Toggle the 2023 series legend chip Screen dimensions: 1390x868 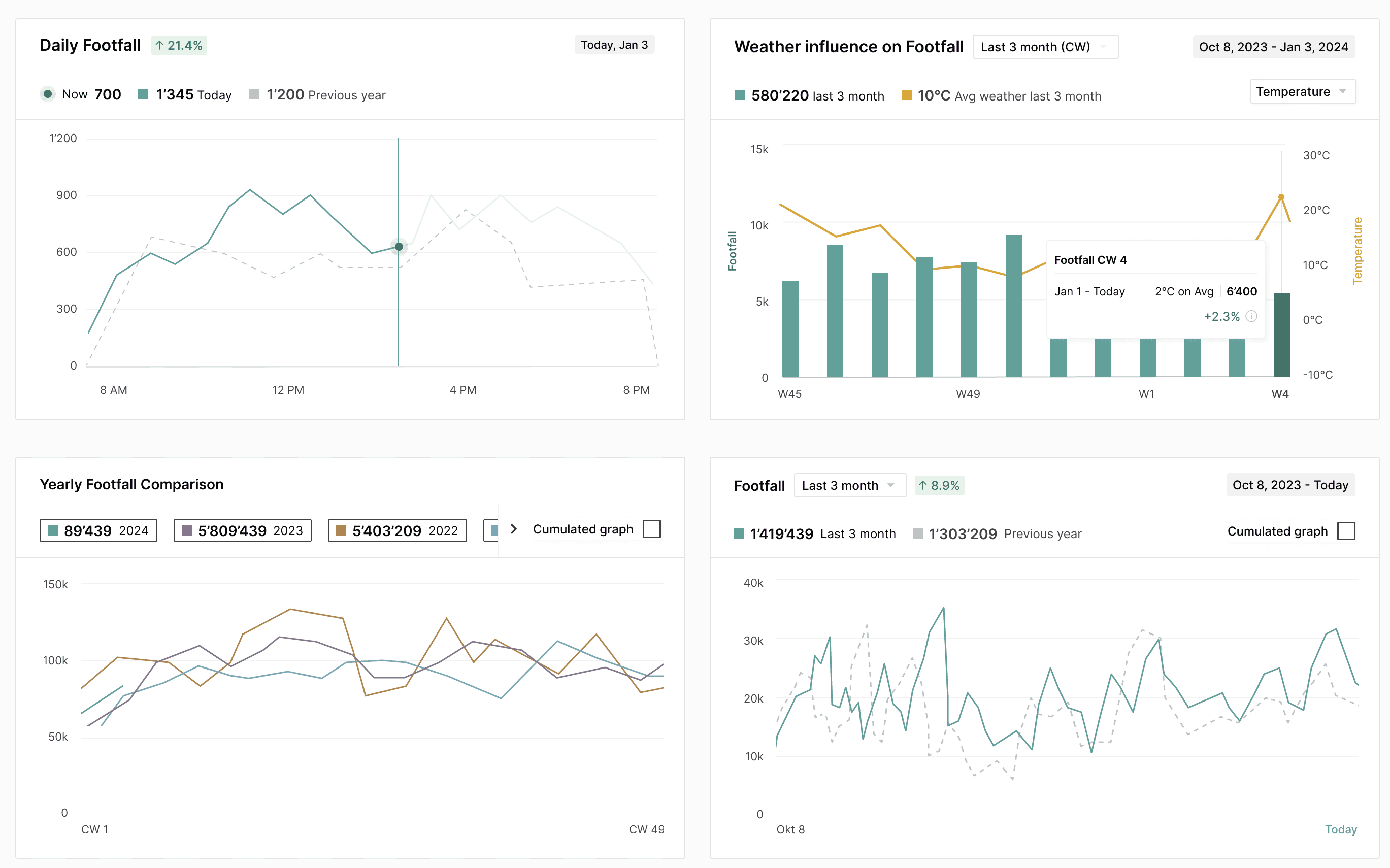pos(242,530)
